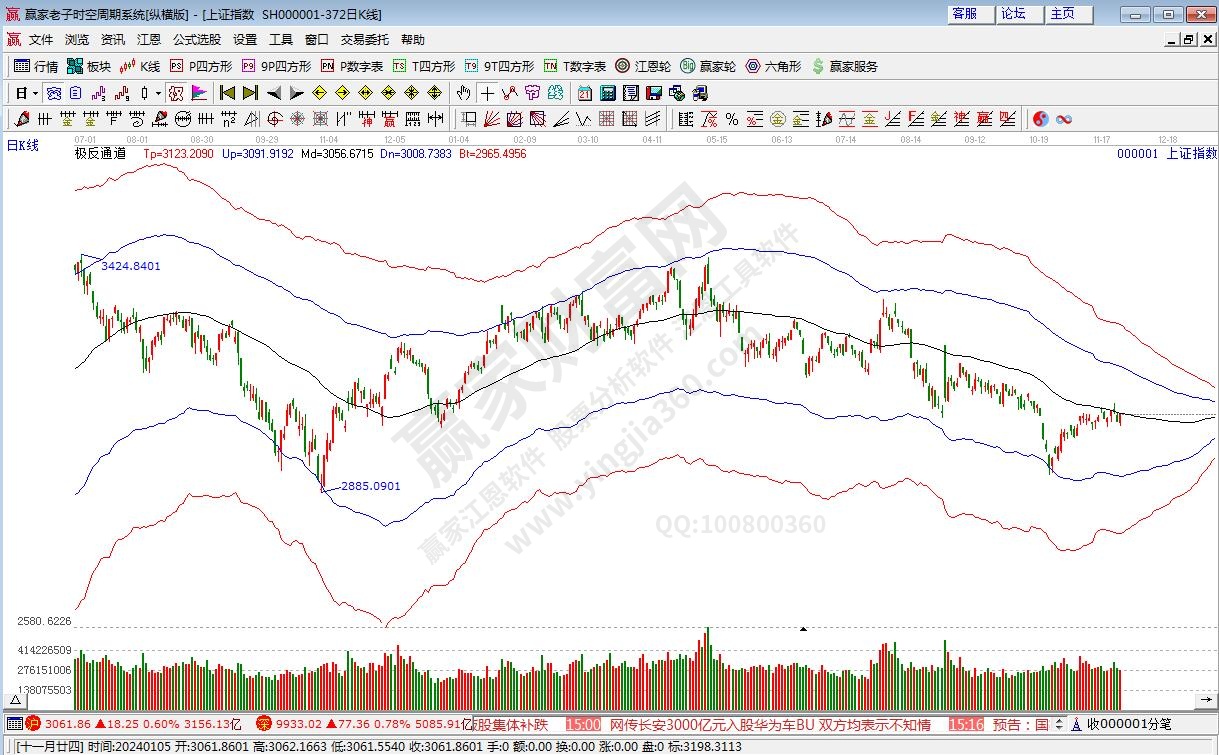
Task: Click the 客服 button in title bar
Action: 965,14
